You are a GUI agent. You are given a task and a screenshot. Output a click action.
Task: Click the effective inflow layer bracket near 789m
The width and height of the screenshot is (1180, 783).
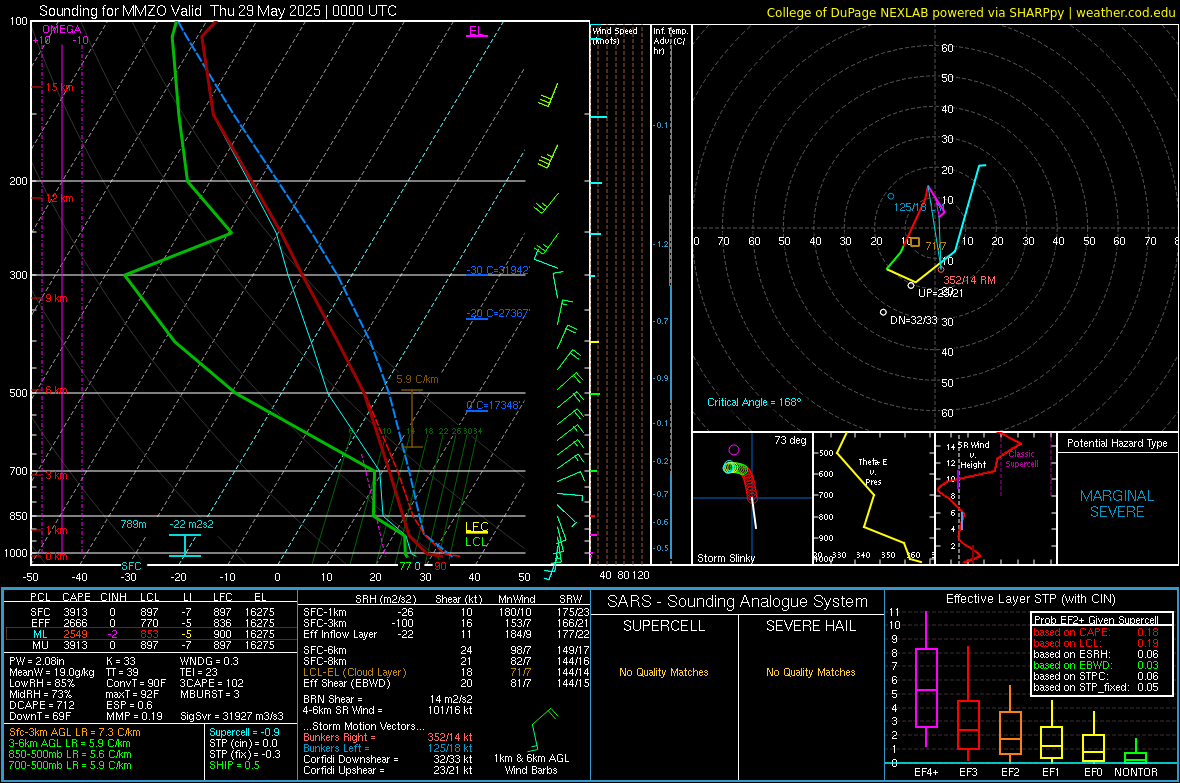click(x=185, y=546)
